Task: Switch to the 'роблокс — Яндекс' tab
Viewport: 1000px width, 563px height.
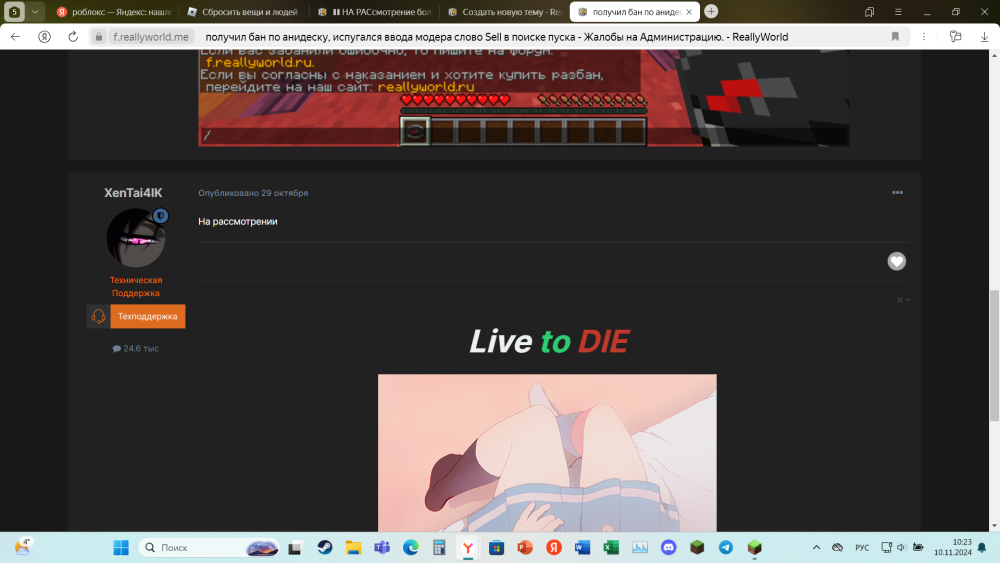Action: pyautogui.click(x=114, y=11)
